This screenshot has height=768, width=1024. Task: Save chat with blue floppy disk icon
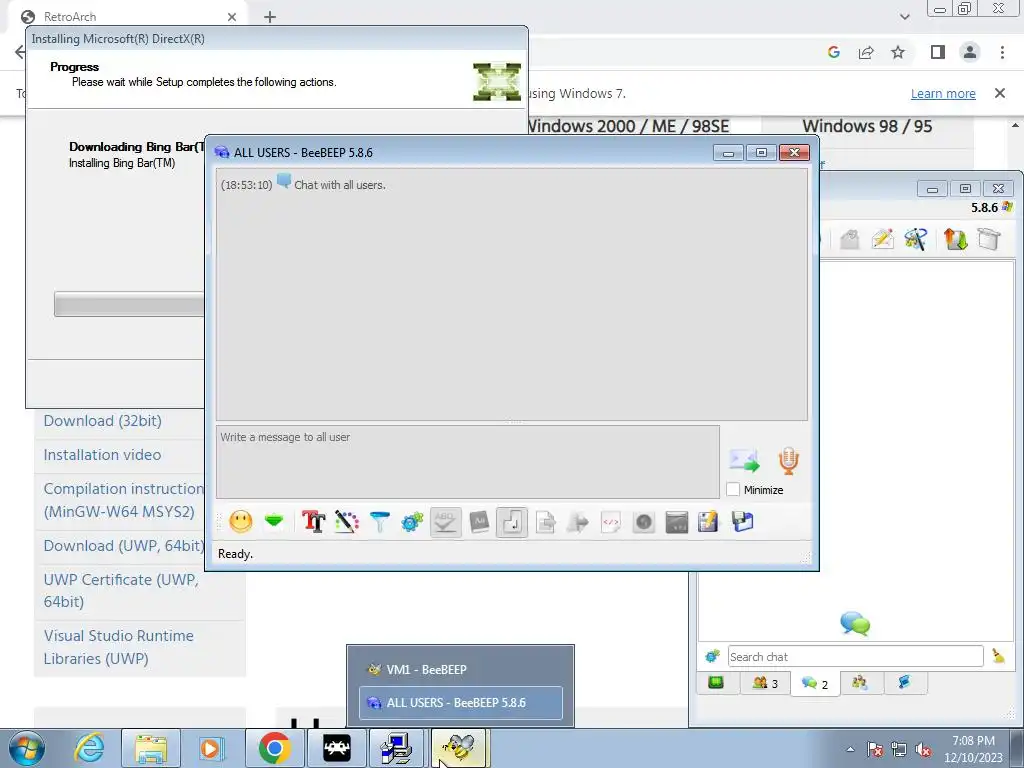743,522
